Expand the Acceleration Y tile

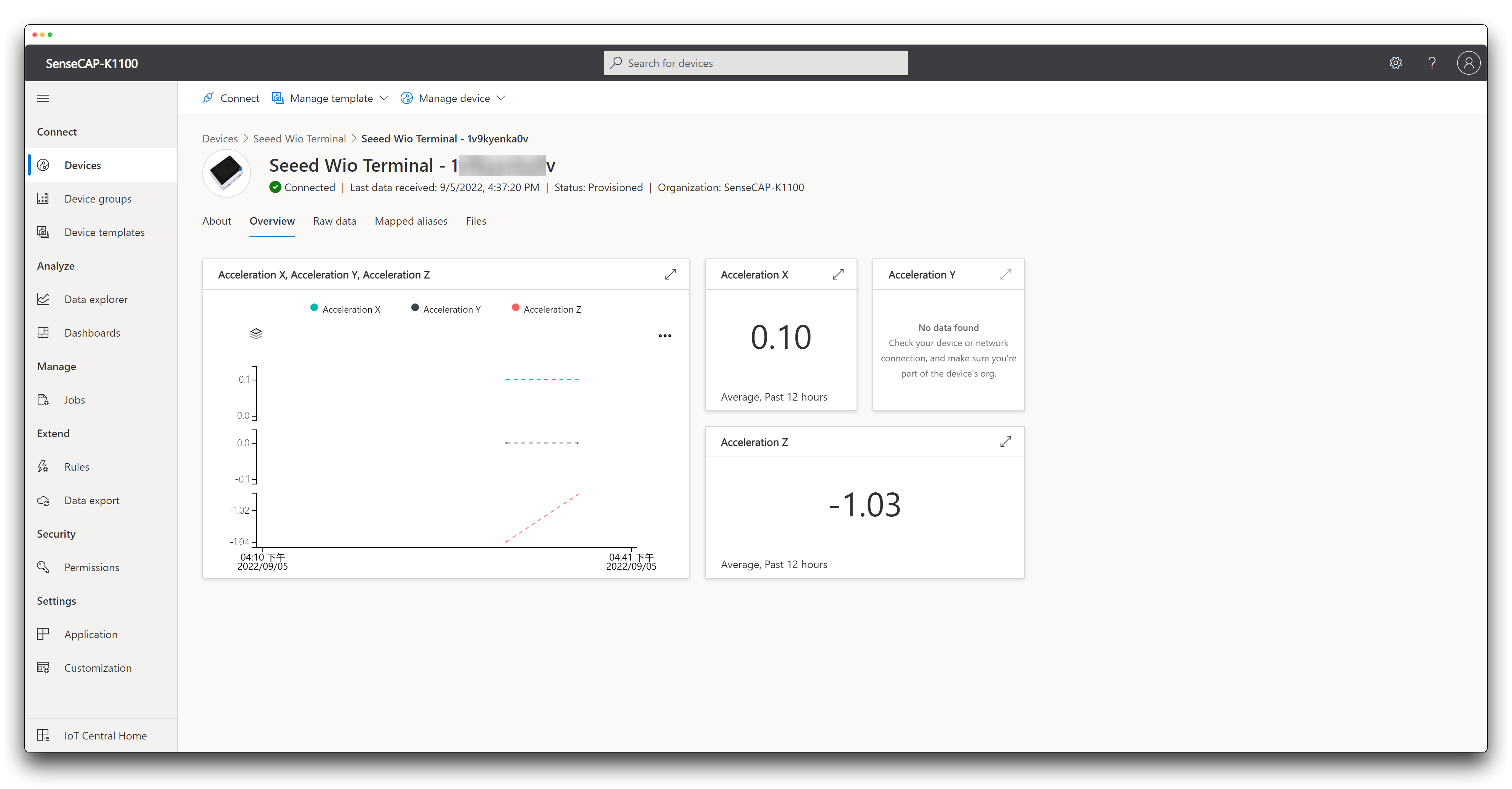point(1005,274)
